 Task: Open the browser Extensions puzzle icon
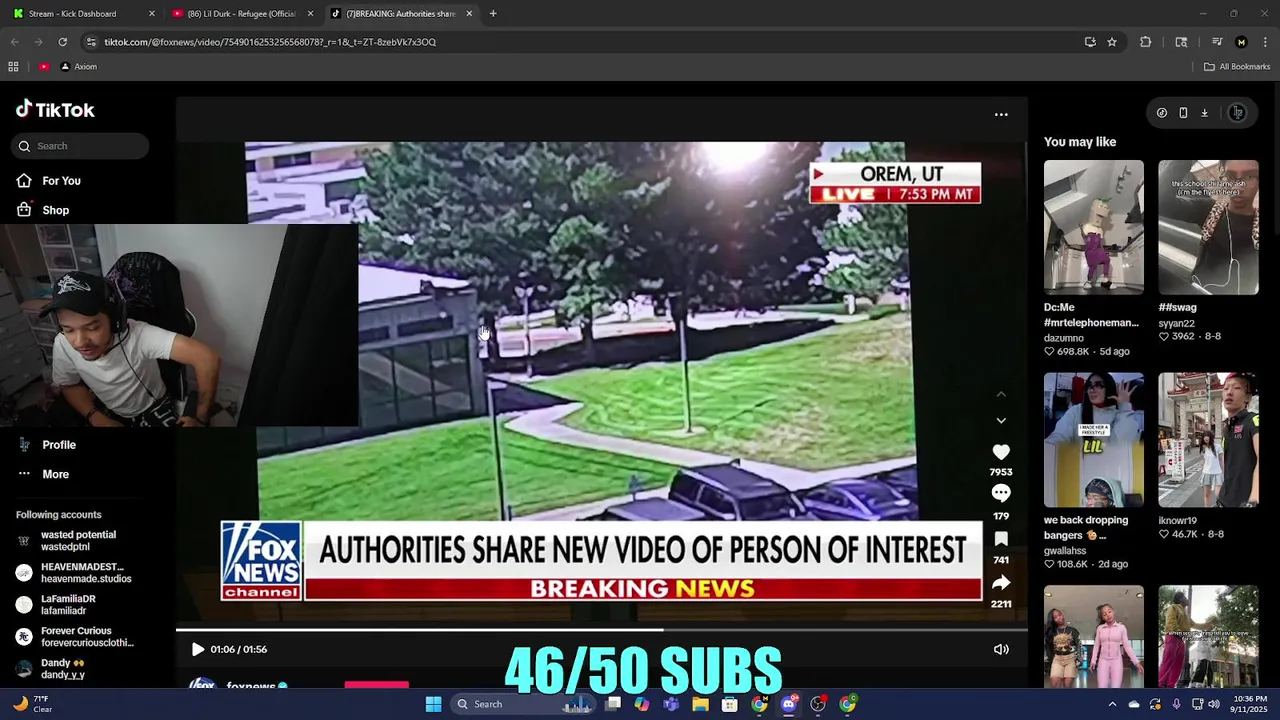(1145, 42)
